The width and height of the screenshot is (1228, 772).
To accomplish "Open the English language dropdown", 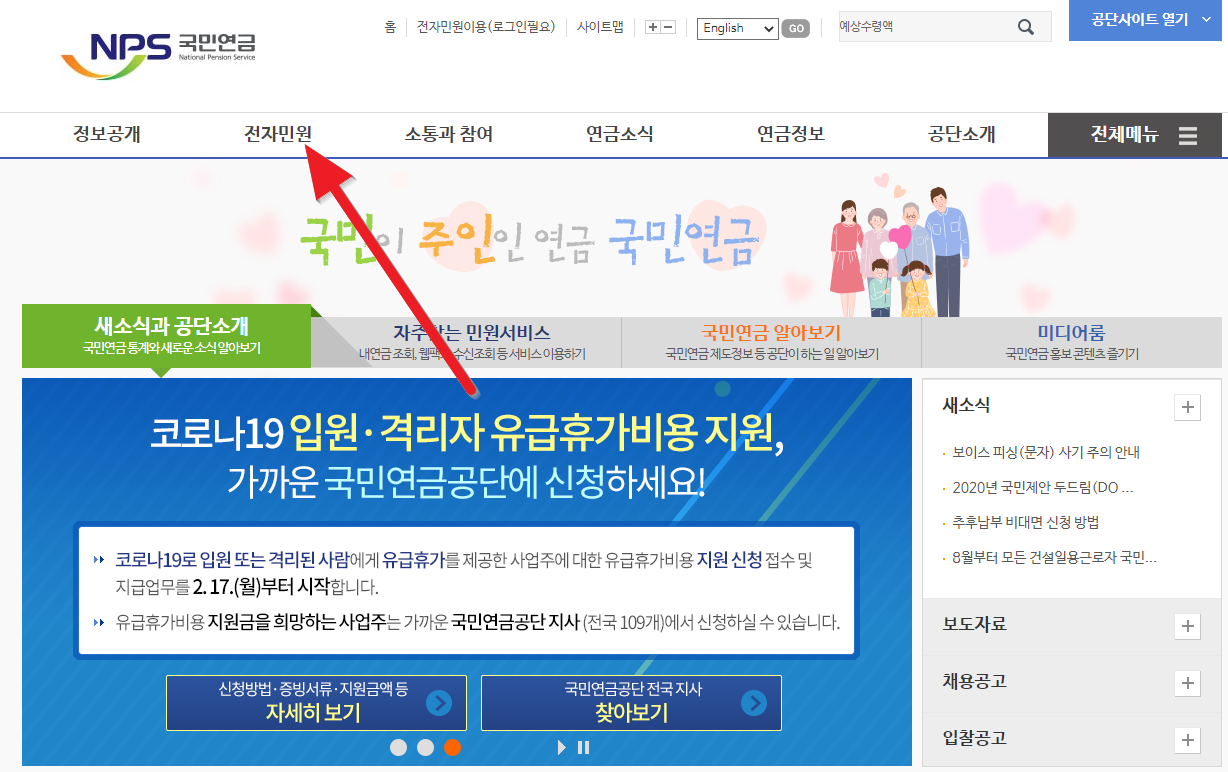I will tap(738, 28).
